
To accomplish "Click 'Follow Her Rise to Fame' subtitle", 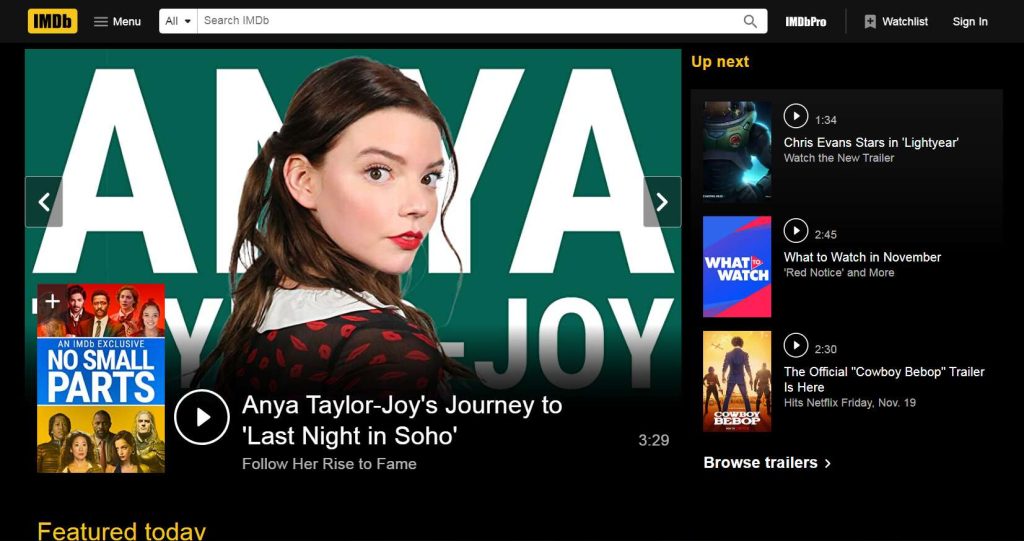I will [x=329, y=464].
